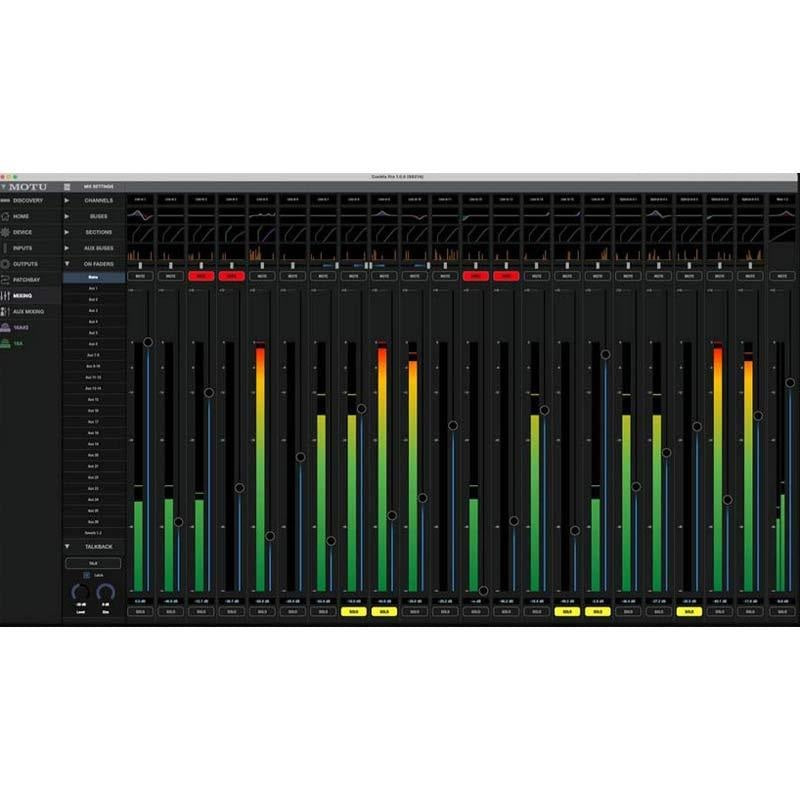Click the Discovery icon in sidebar
This screenshot has width=800, height=800.
pos(6,201)
